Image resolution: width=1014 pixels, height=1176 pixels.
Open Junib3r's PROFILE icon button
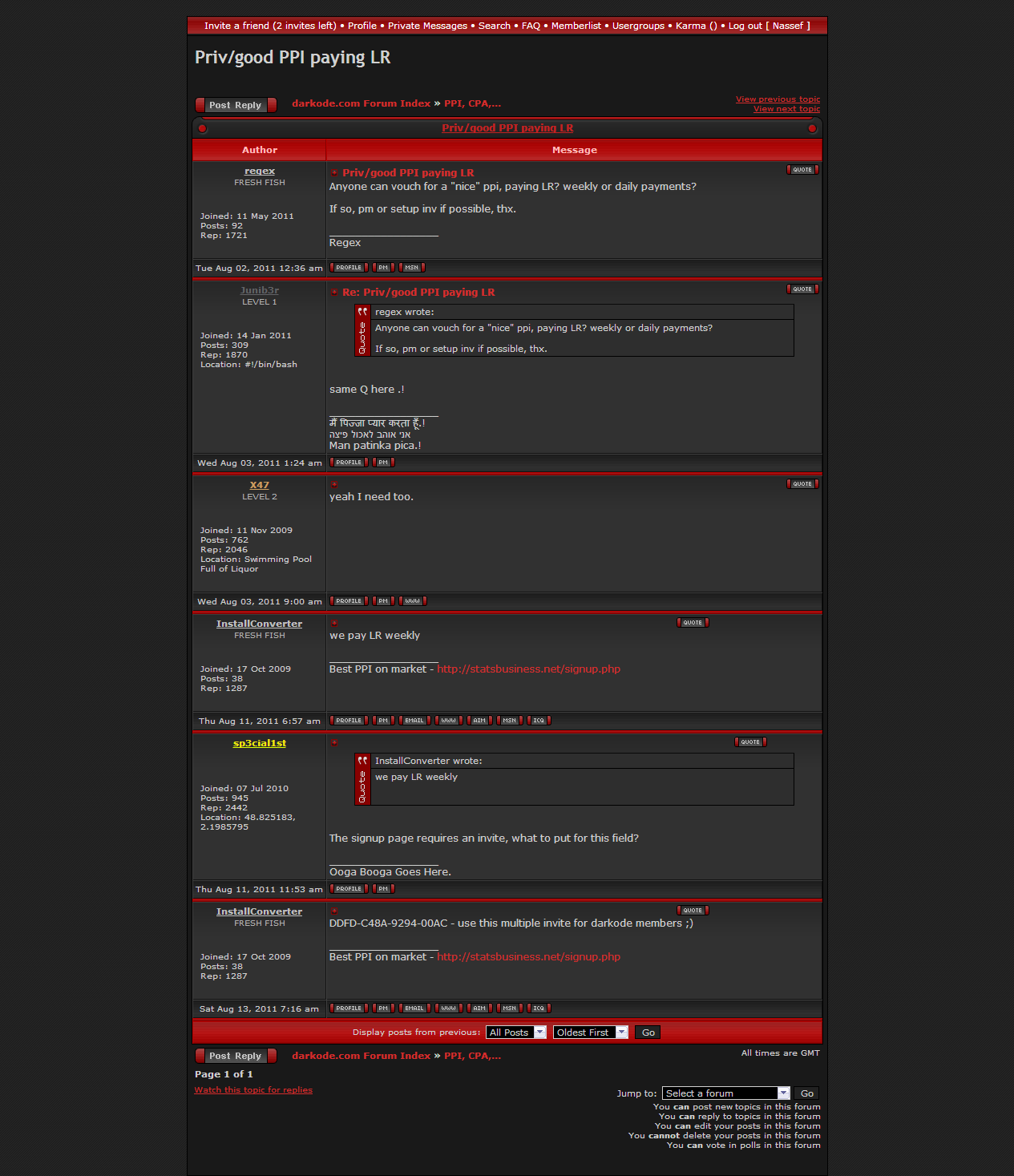[x=349, y=463]
